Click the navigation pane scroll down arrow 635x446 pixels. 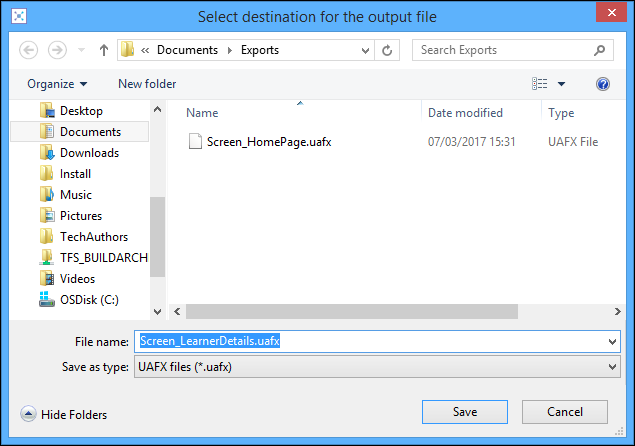point(158,312)
